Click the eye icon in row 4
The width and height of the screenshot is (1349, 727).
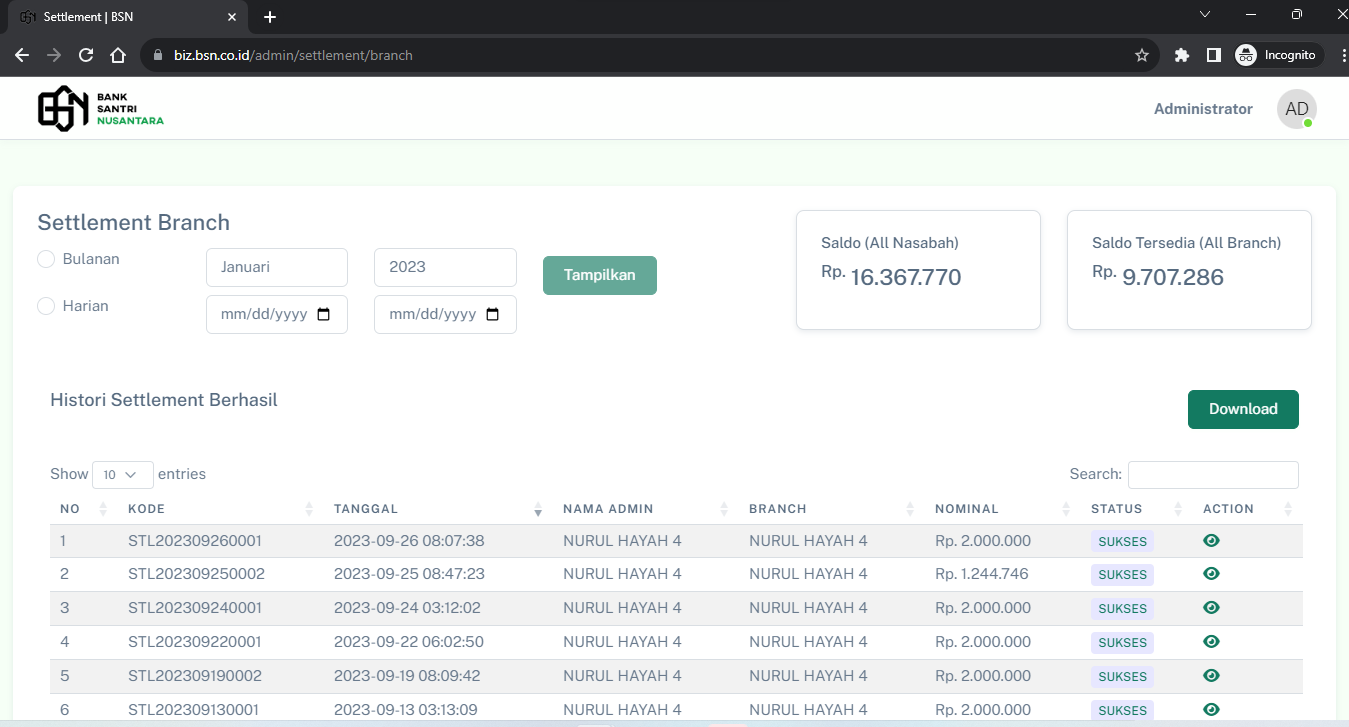point(1211,641)
